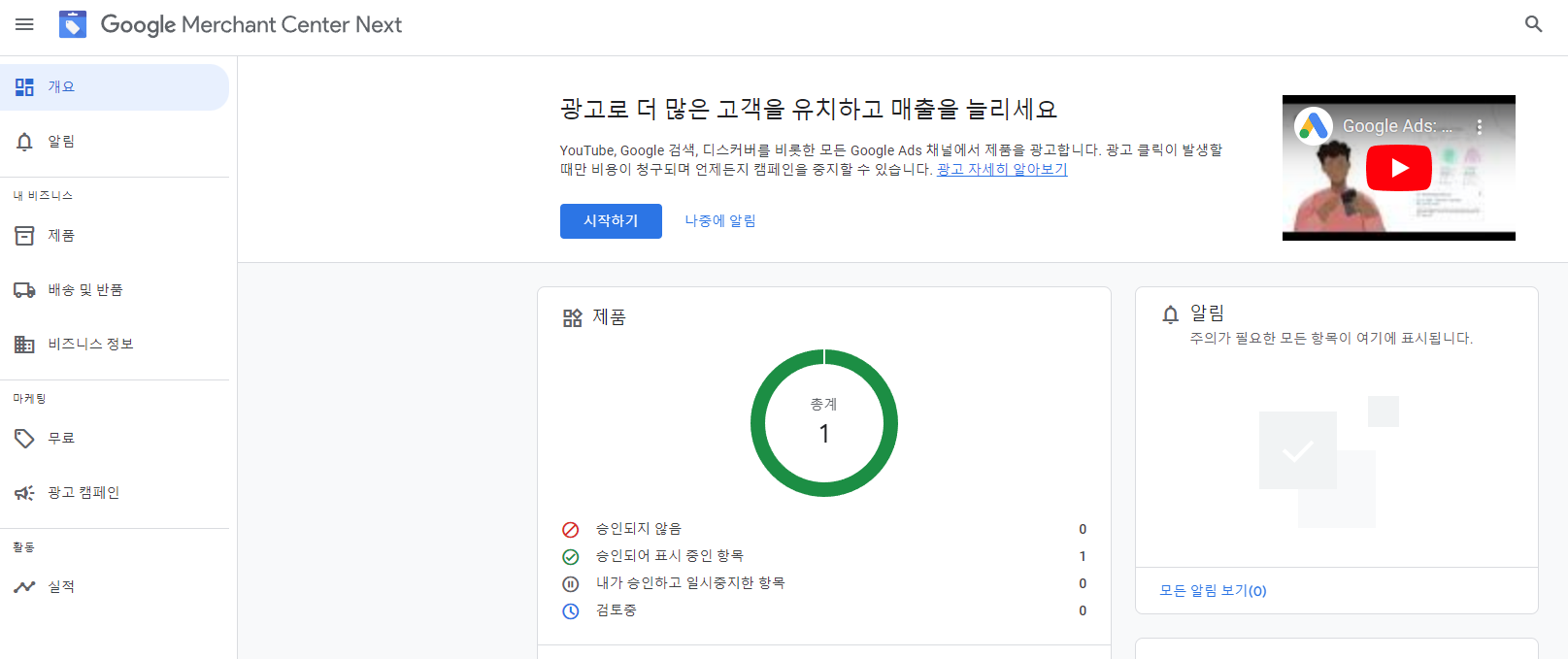Image resolution: width=1568 pixels, height=659 pixels.
Task: Click the 개요 dashboard icon in sidebar
Action: pyautogui.click(x=24, y=87)
